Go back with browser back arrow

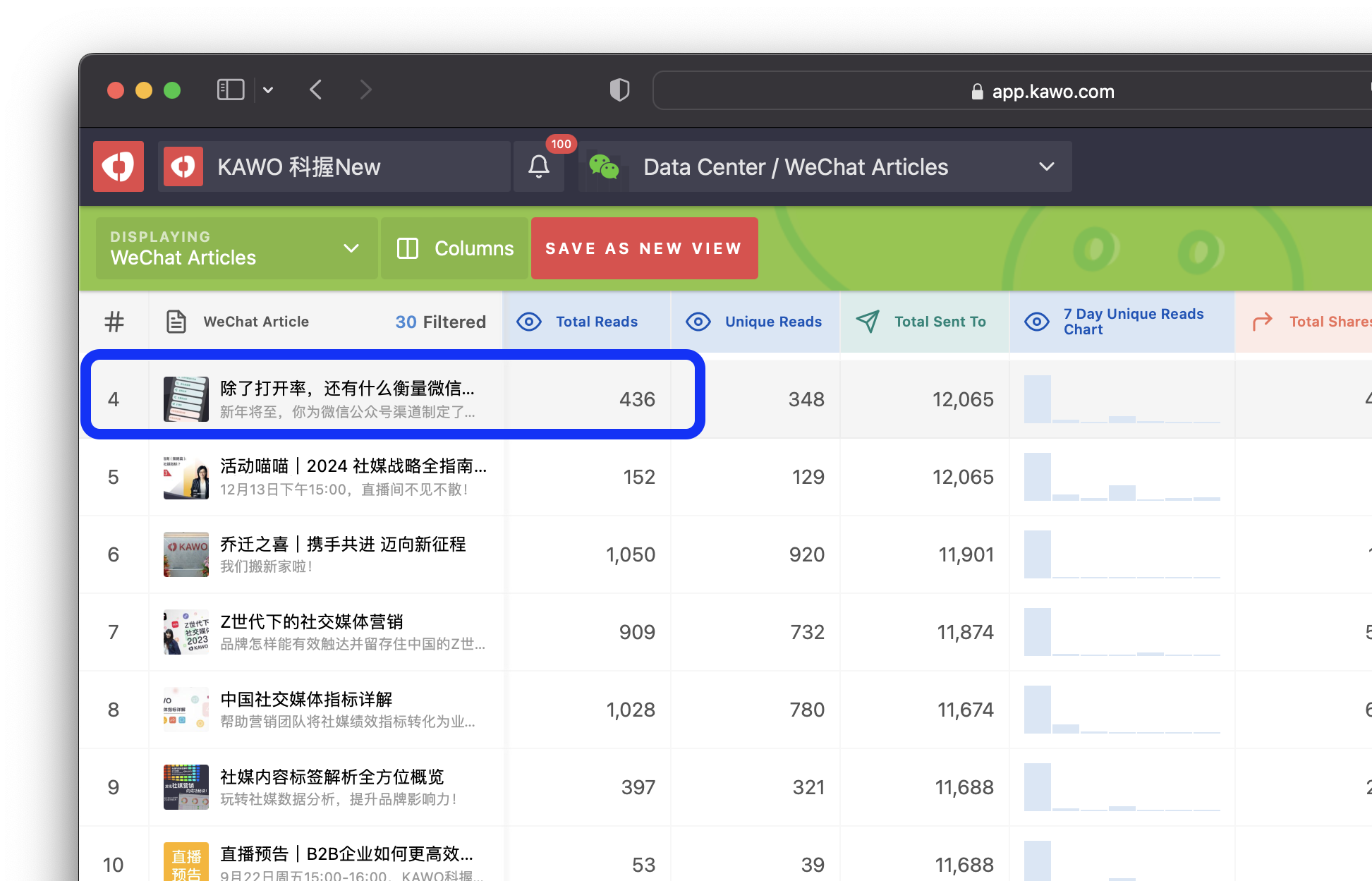click(316, 90)
